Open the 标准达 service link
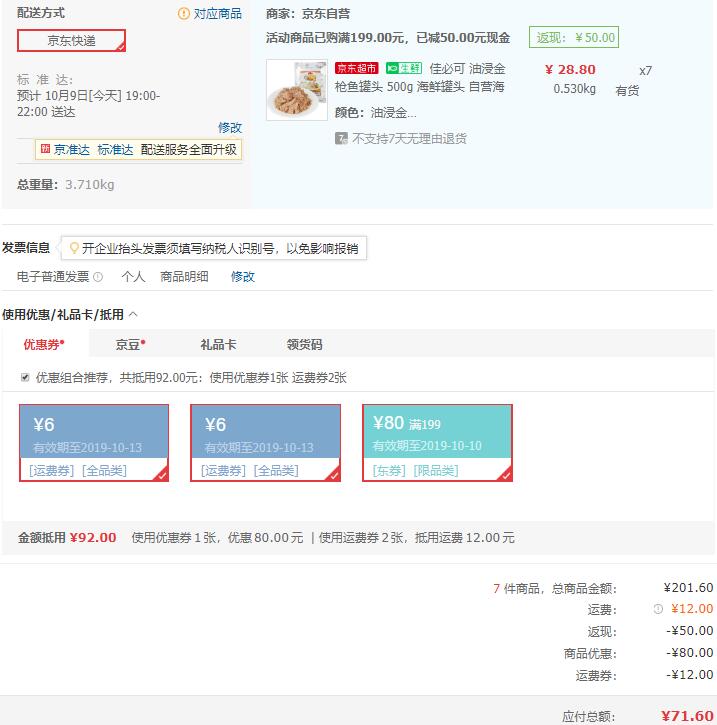Image resolution: width=717 pixels, height=725 pixels. point(116,150)
